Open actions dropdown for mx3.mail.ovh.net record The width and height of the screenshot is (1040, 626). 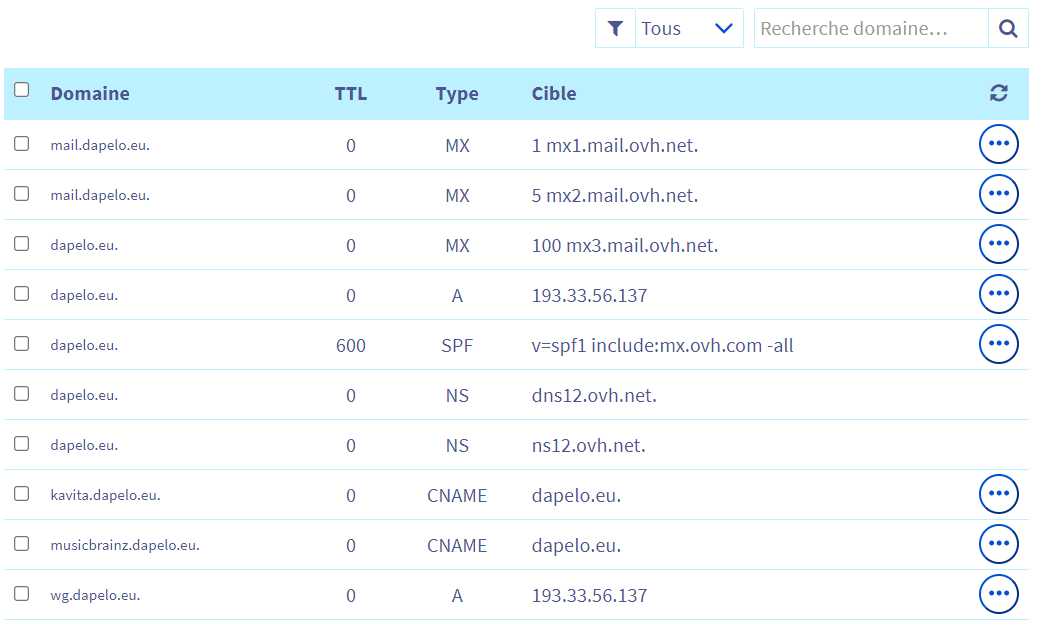[x=998, y=245]
